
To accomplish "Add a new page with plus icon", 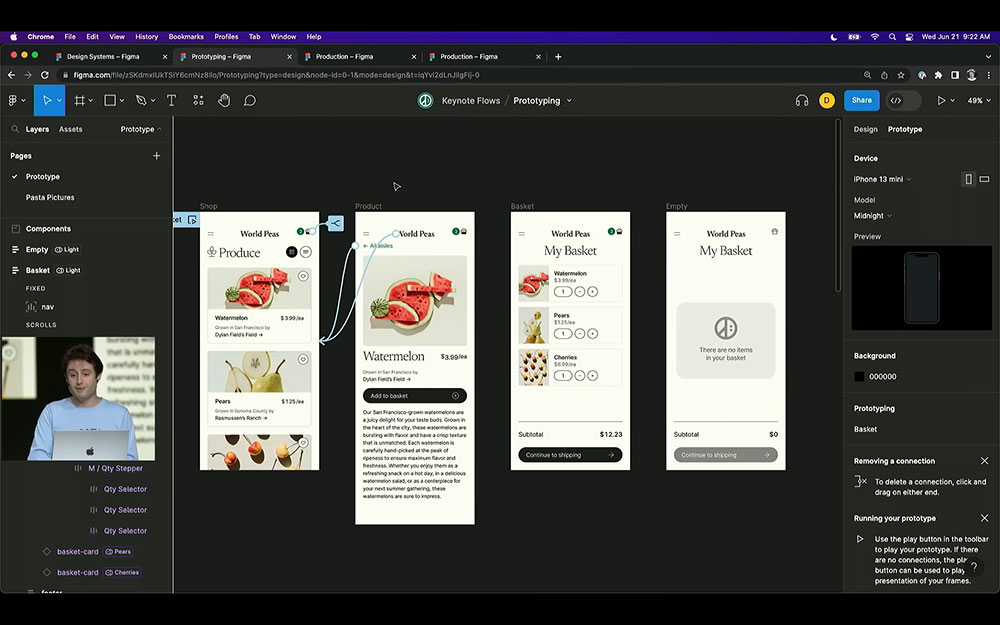I will pyautogui.click(x=156, y=156).
